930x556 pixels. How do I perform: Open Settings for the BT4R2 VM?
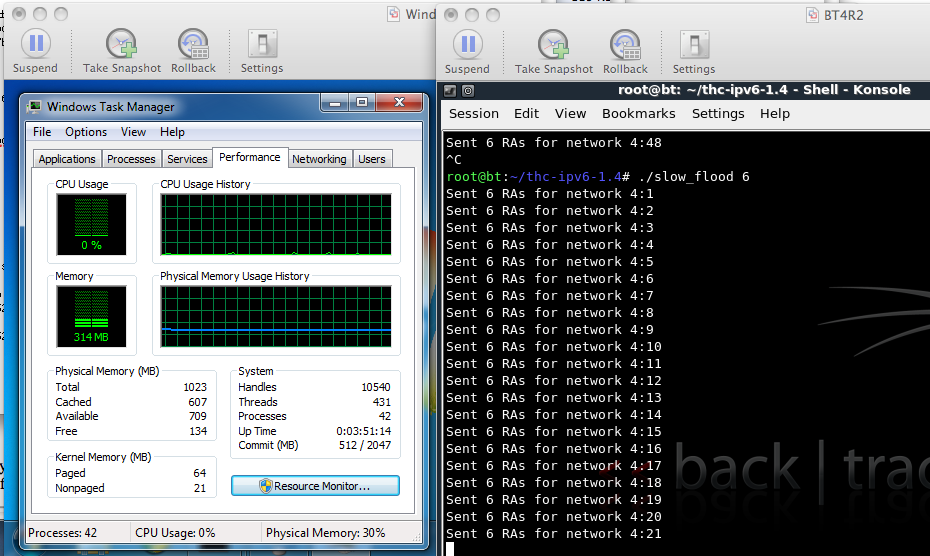[693, 52]
